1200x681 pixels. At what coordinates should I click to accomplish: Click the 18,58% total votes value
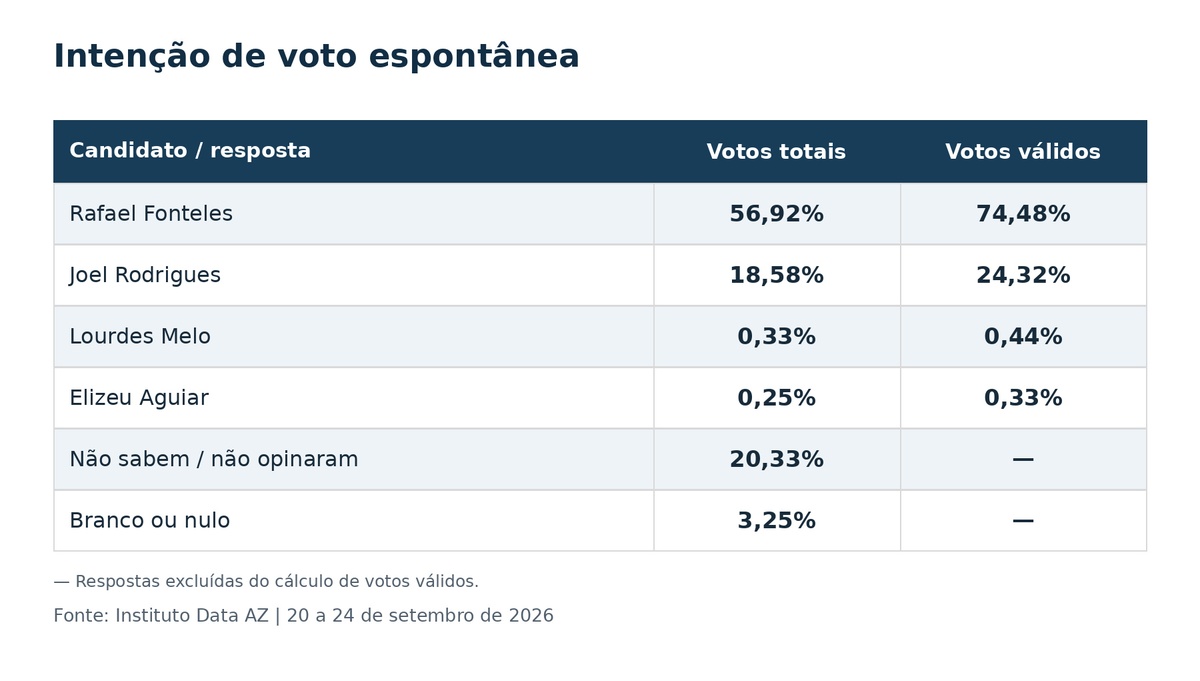[776, 276]
